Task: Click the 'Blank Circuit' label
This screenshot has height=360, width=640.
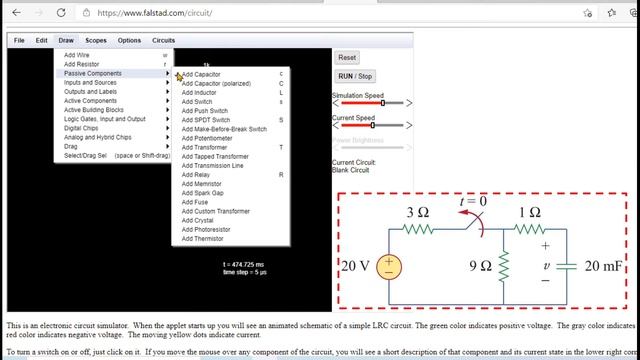Action: point(351,170)
